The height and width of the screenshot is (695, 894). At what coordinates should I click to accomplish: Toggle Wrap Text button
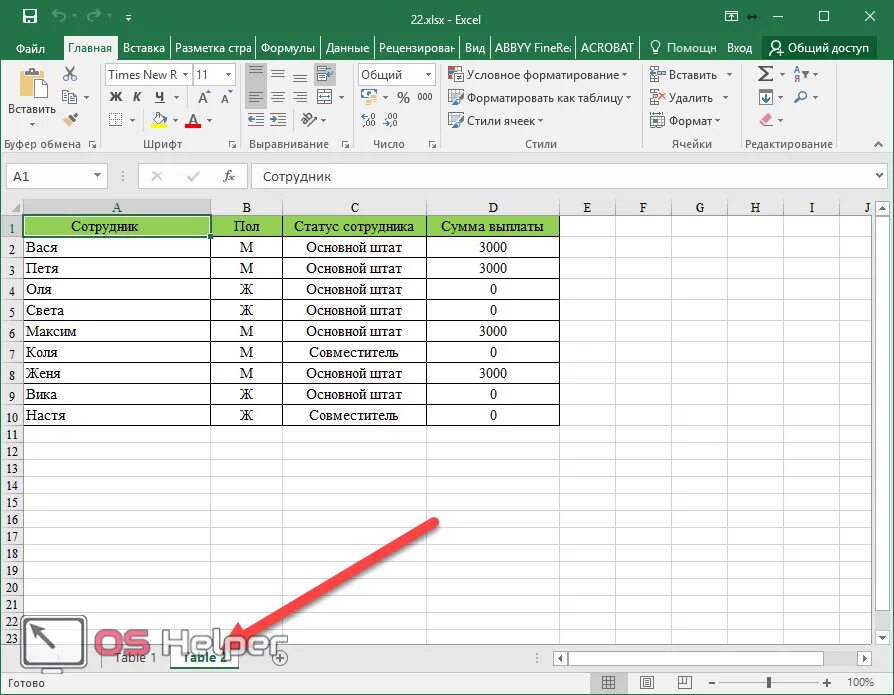(x=325, y=74)
